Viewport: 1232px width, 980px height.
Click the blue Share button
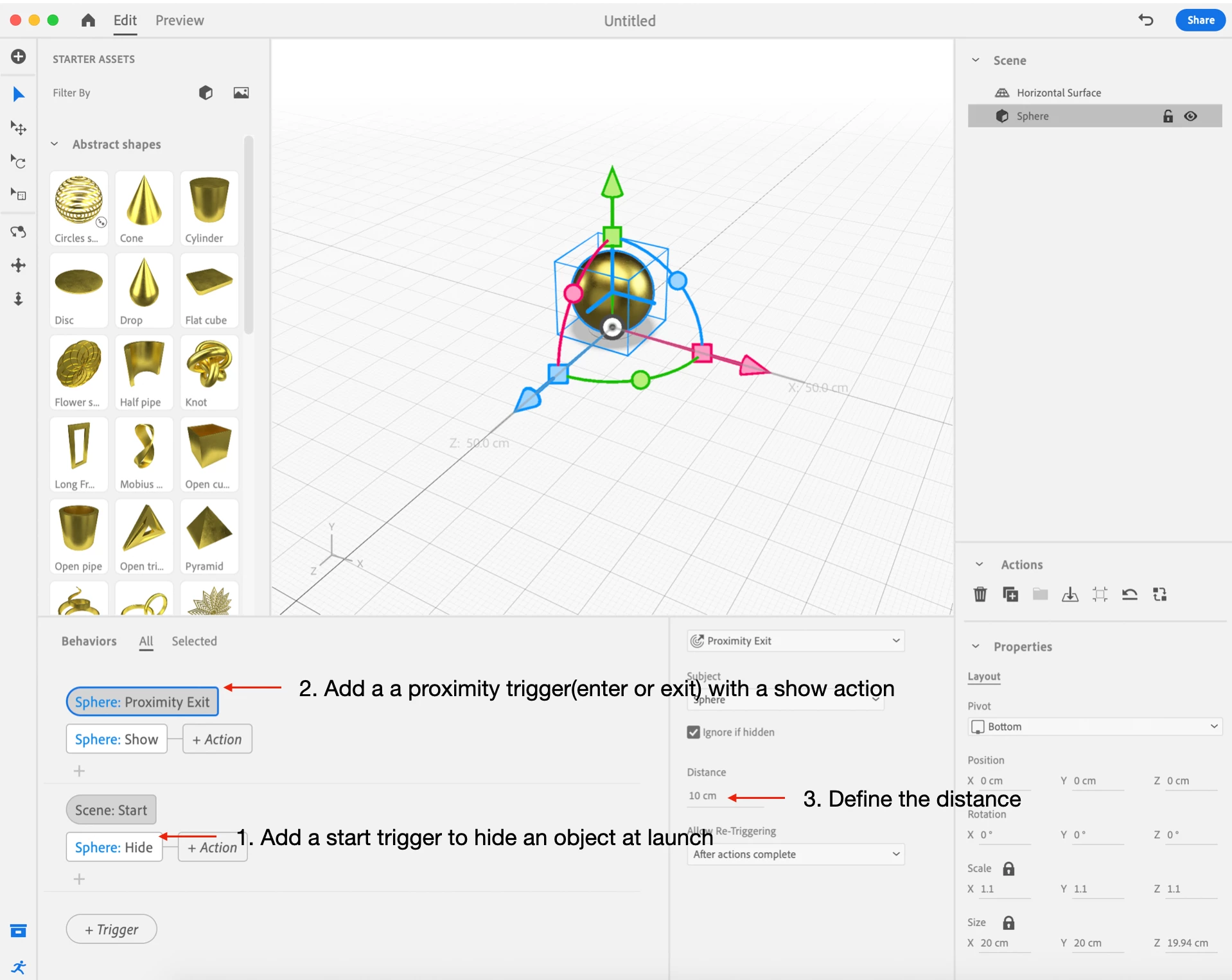(1200, 20)
